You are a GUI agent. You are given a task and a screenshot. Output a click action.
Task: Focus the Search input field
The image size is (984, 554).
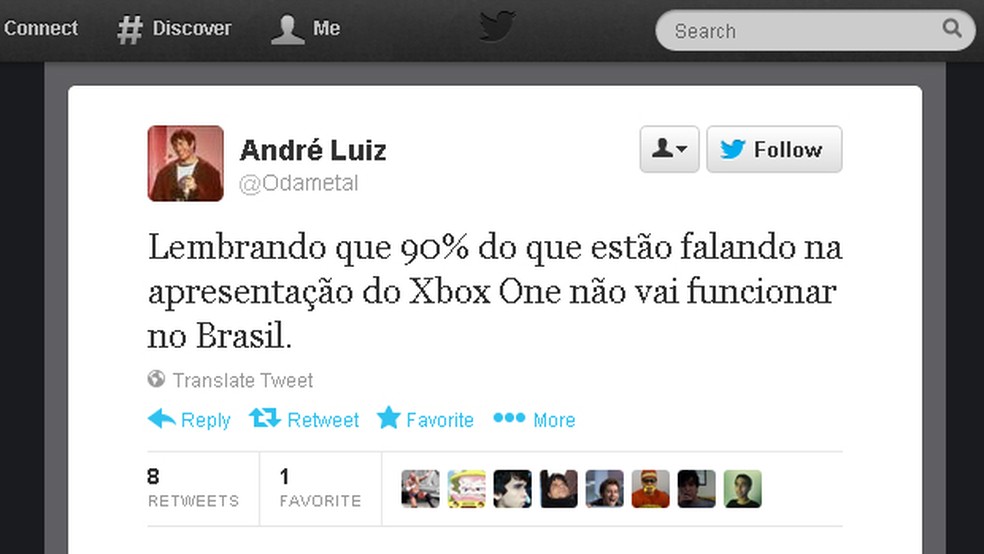(x=815, y=30)
